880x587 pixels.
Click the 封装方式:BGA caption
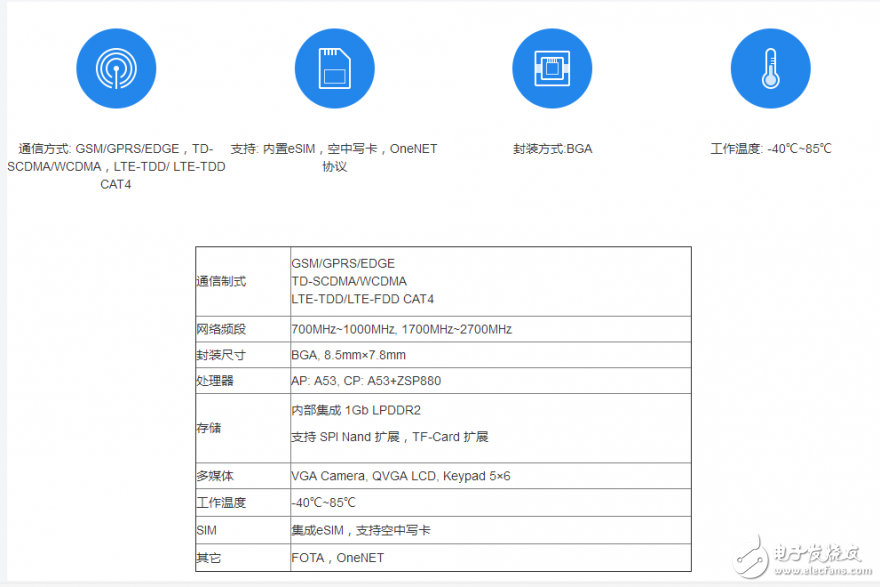552,149
